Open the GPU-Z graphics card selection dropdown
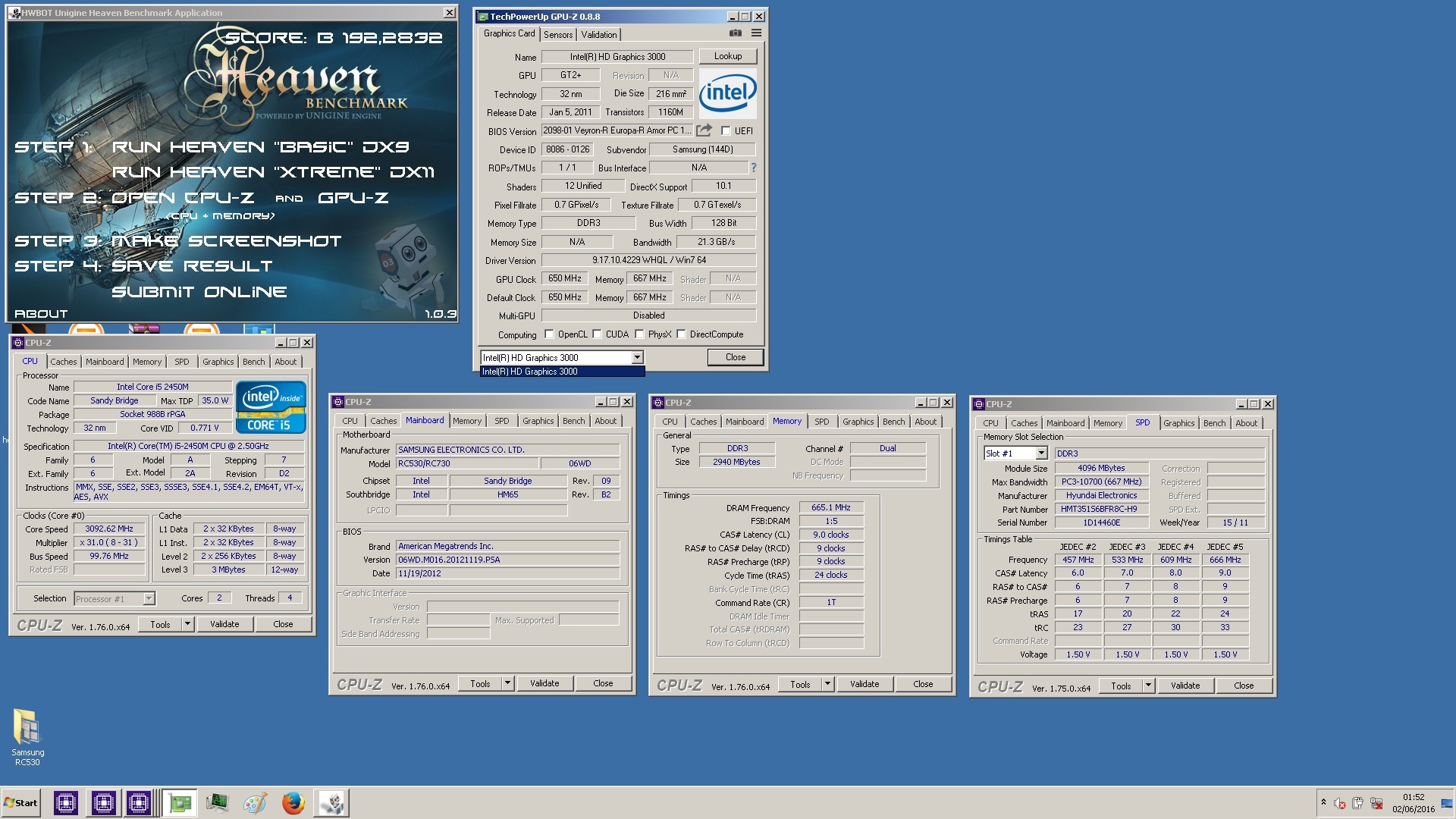This screenshot has height=819, width=1456. coord(637,357)
